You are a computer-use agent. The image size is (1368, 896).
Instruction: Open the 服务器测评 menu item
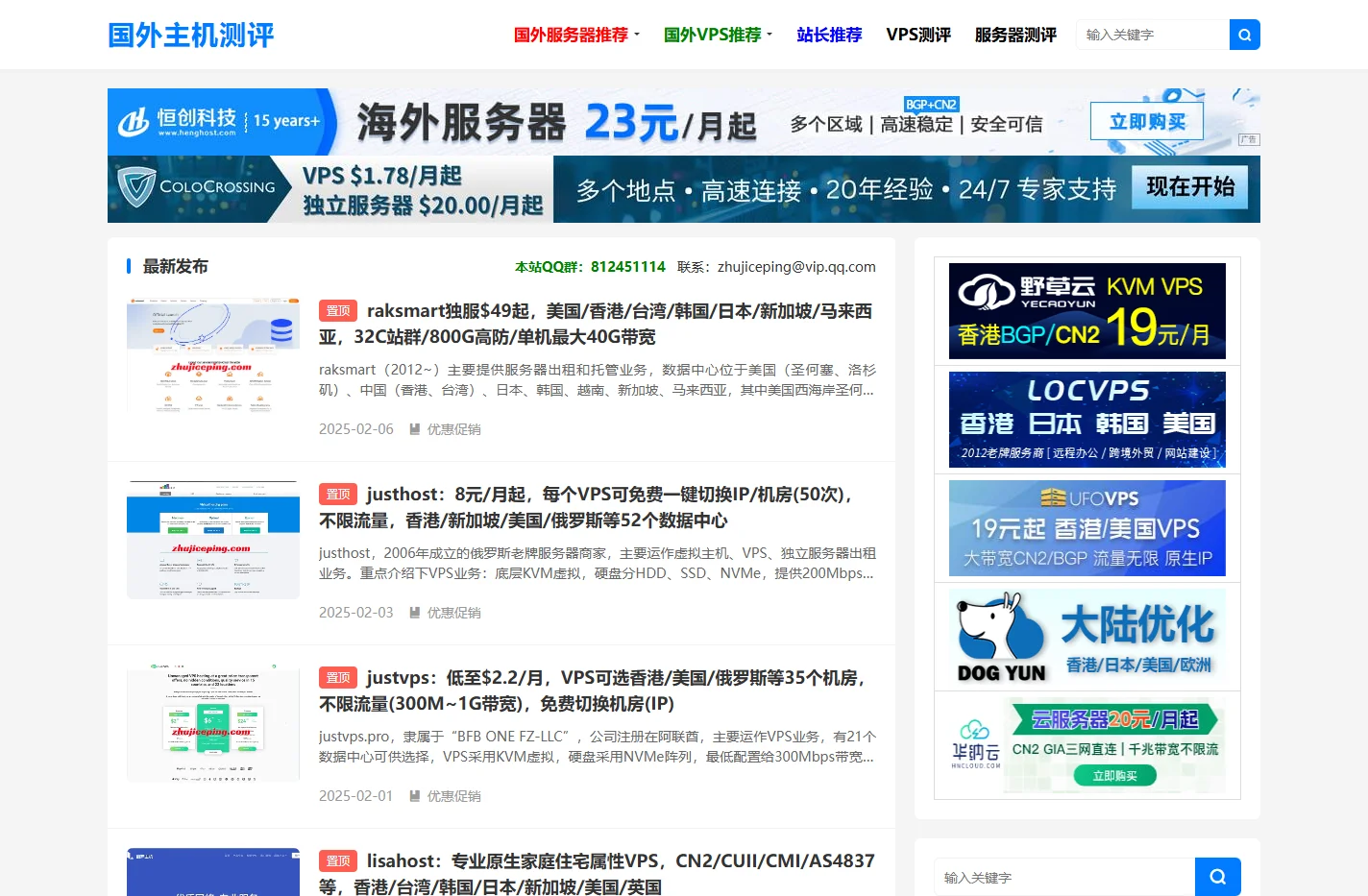coord(1015,35)
